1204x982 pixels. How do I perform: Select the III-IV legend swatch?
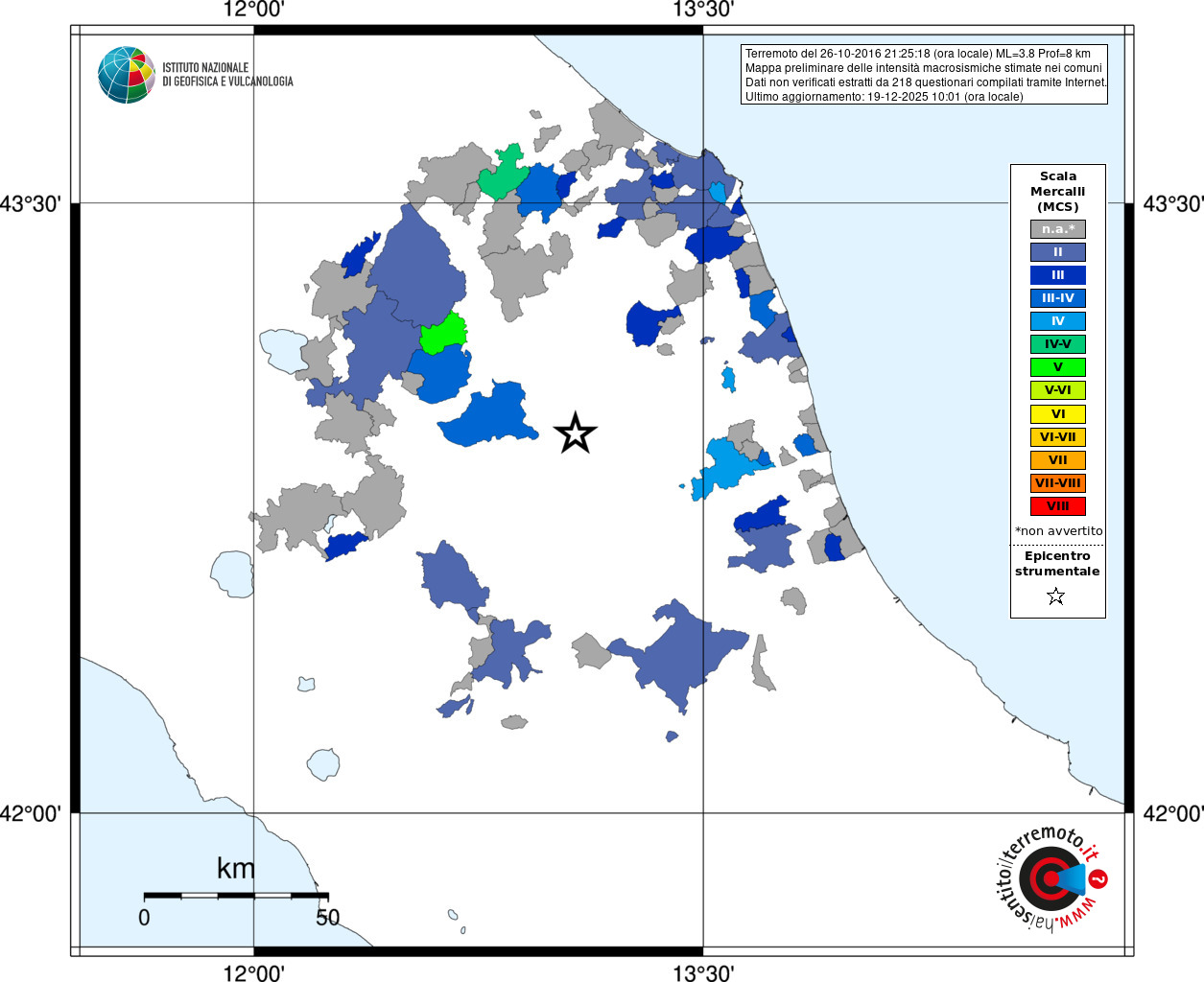pos(1058,298)
